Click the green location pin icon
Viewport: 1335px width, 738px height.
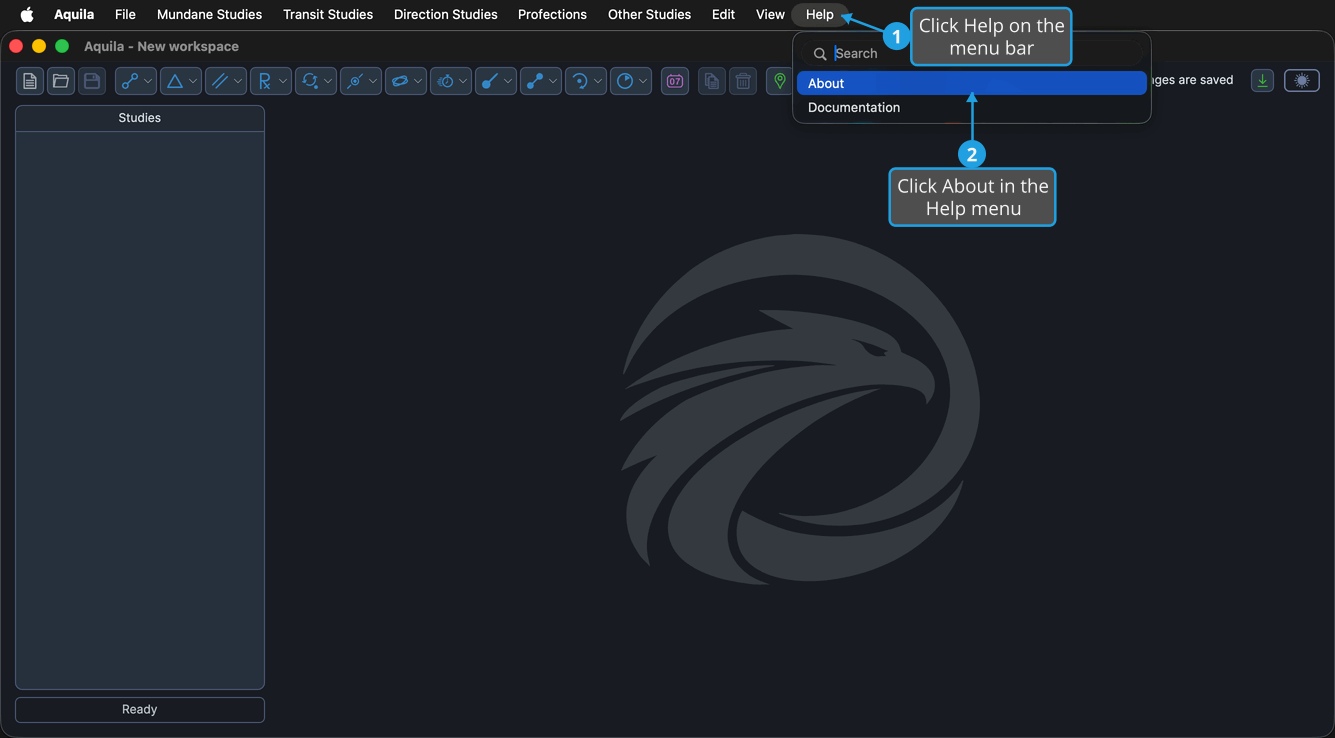pyautogui.click(x=780, y=81)
